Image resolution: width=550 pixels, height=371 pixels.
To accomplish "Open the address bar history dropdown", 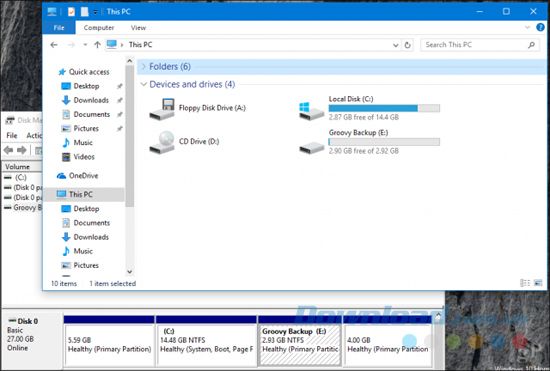I will 395,45.
